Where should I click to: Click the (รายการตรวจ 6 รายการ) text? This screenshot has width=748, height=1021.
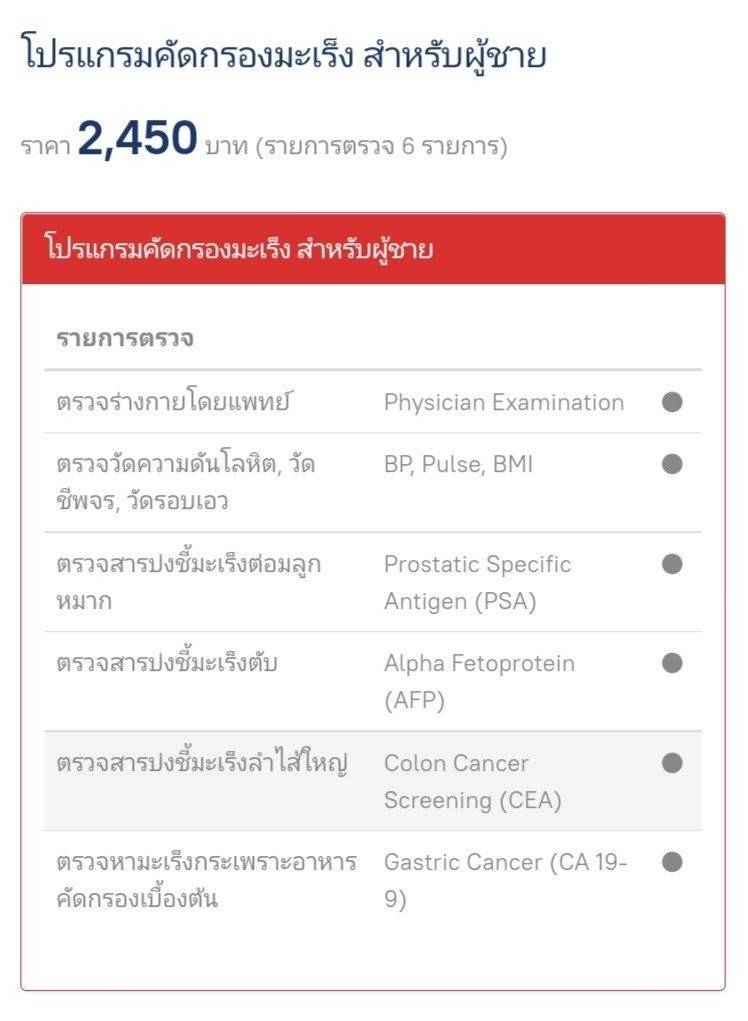(381, 147)
